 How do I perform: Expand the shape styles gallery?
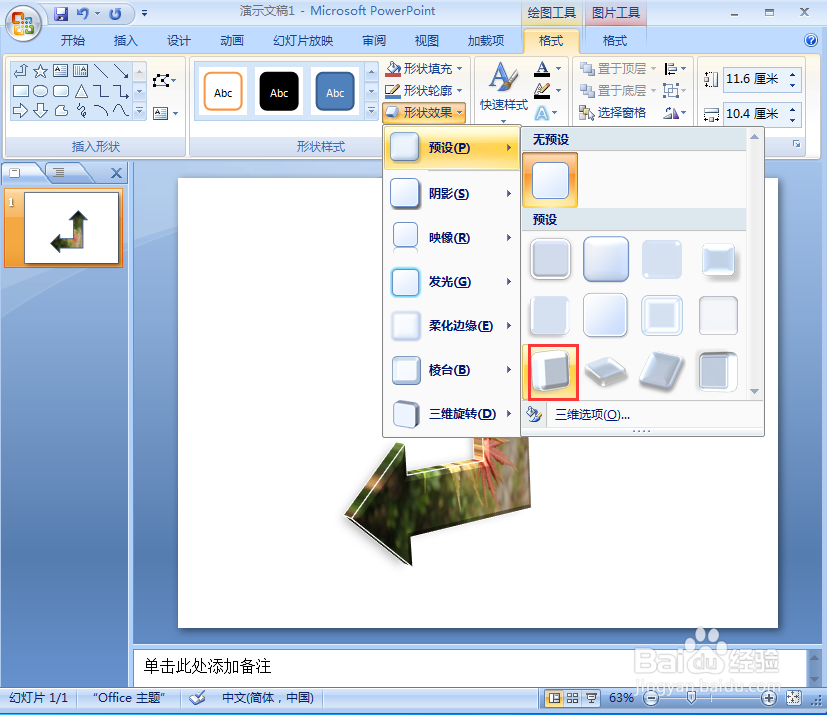pos(372,111)
